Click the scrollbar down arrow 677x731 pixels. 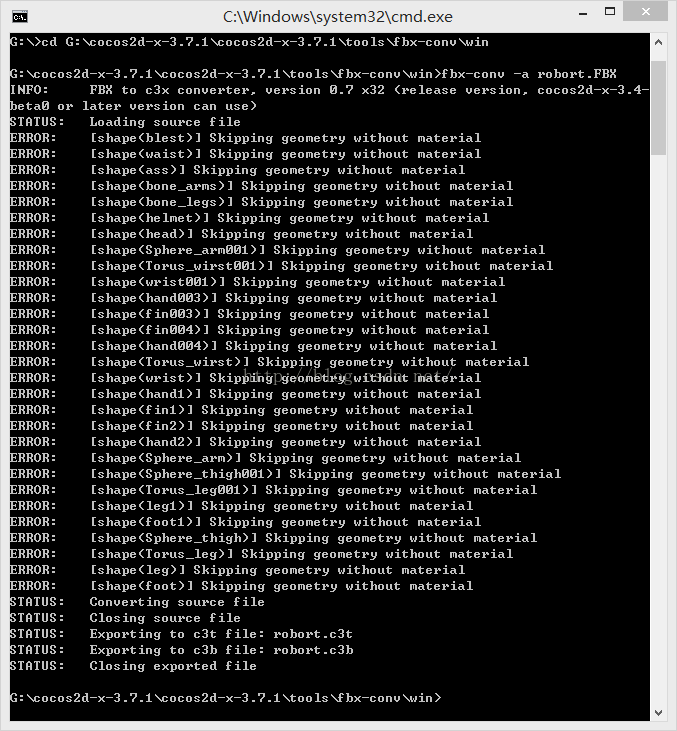658,712
